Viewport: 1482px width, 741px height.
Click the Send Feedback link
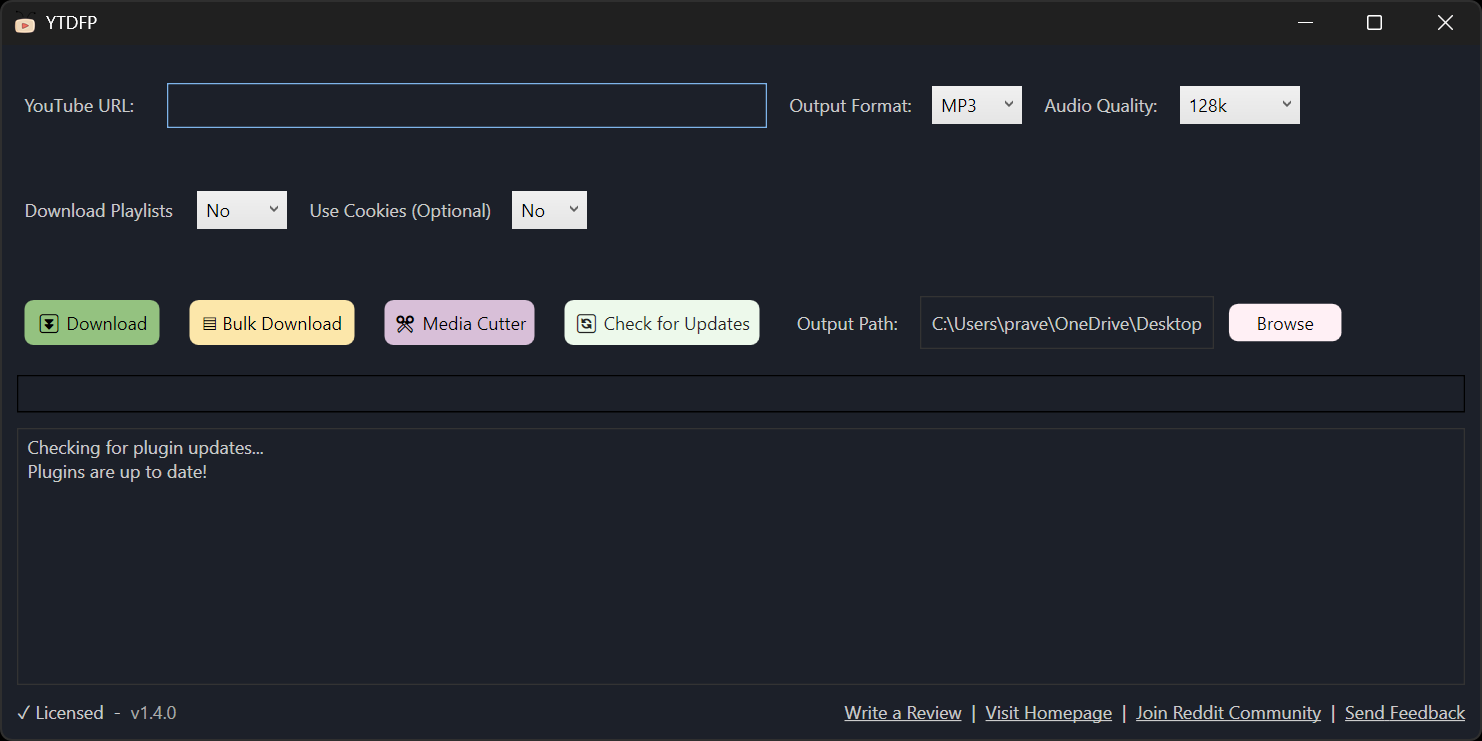pos(1404,713)
